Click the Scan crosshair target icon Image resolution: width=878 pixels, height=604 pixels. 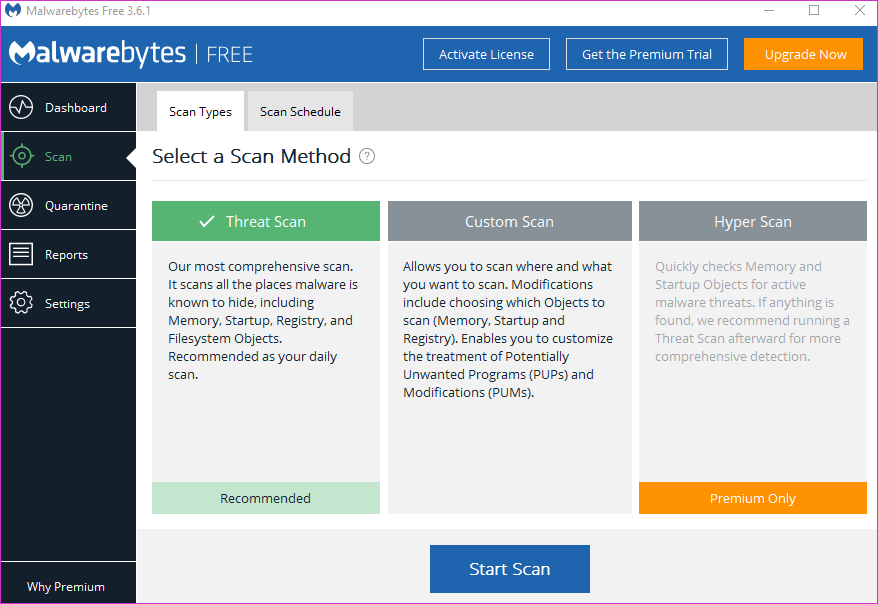pos(21,157)
